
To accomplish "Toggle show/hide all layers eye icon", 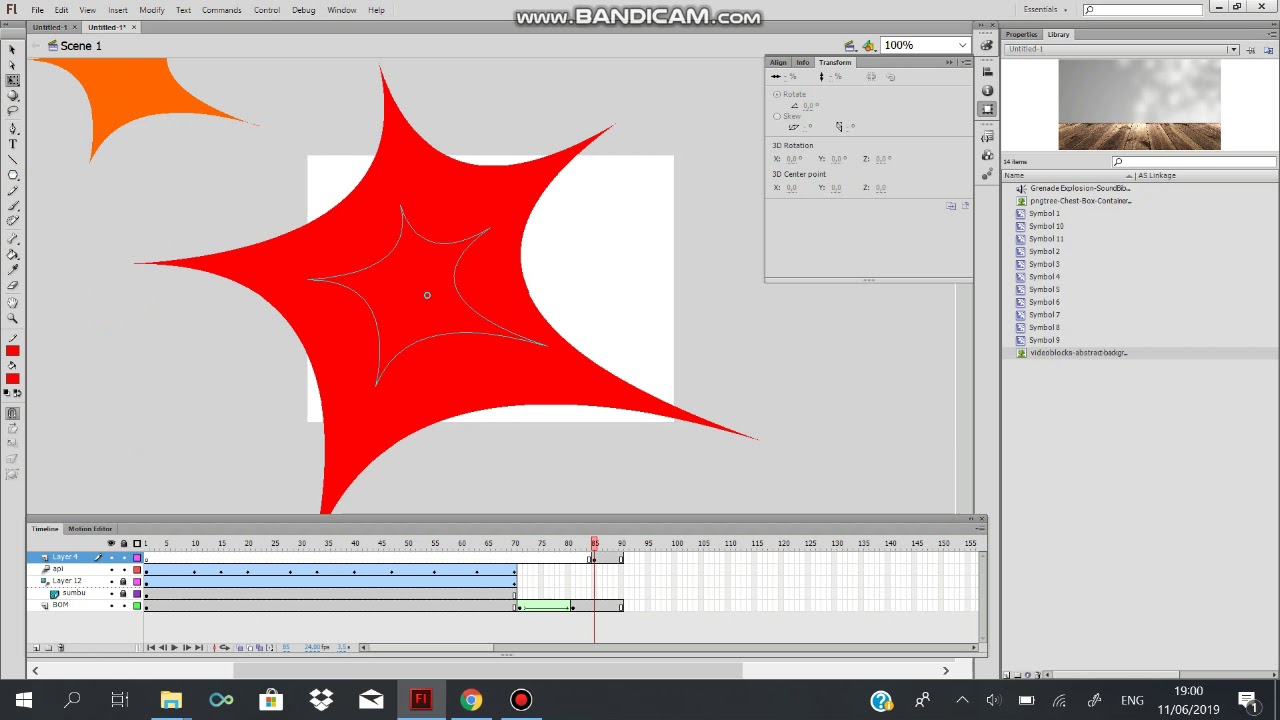I will click(x=111, y=543).
